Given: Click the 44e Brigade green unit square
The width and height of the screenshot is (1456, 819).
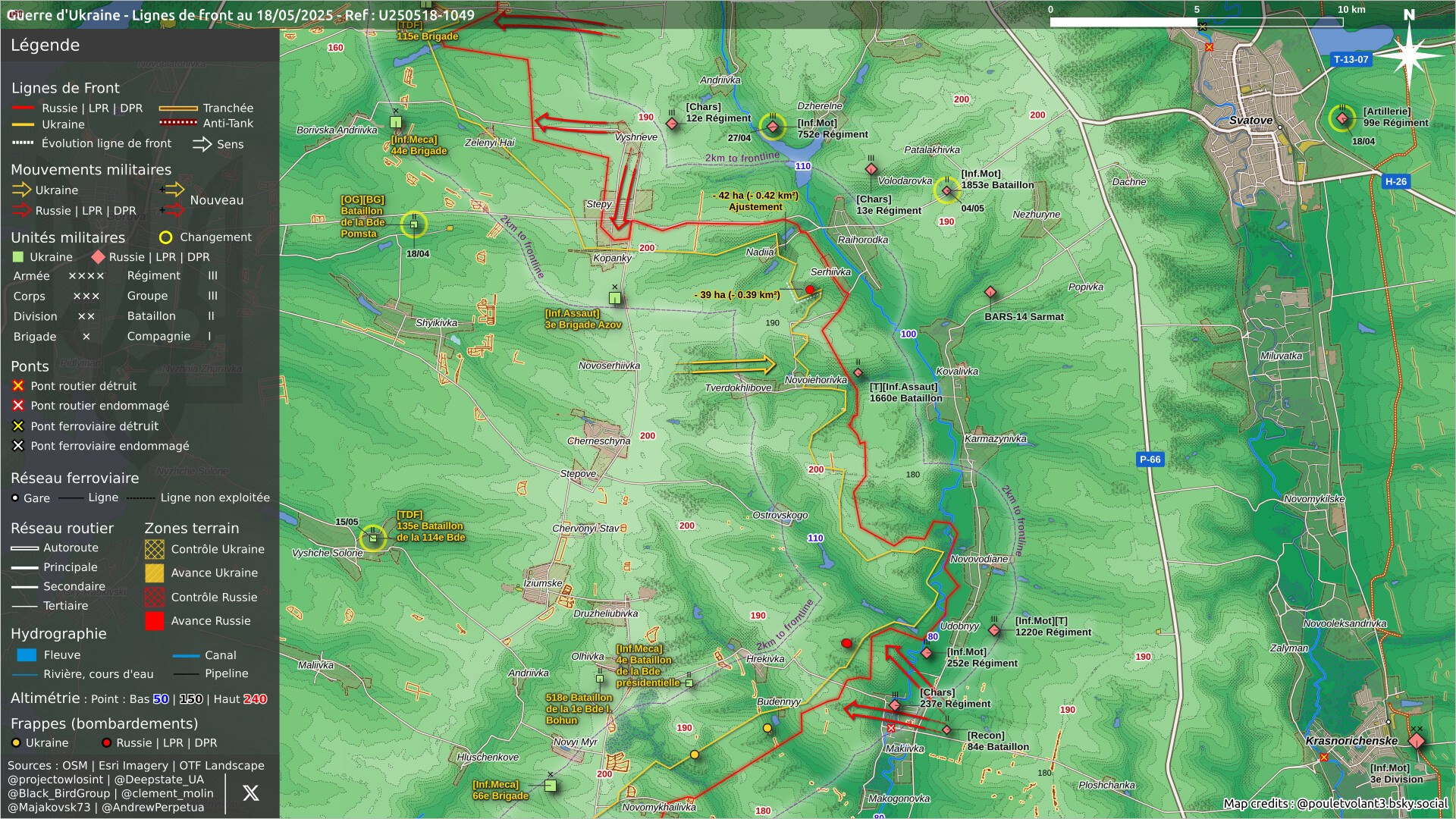Looking at the screenshot, I should pyautogui.click(x=396, y=122).
